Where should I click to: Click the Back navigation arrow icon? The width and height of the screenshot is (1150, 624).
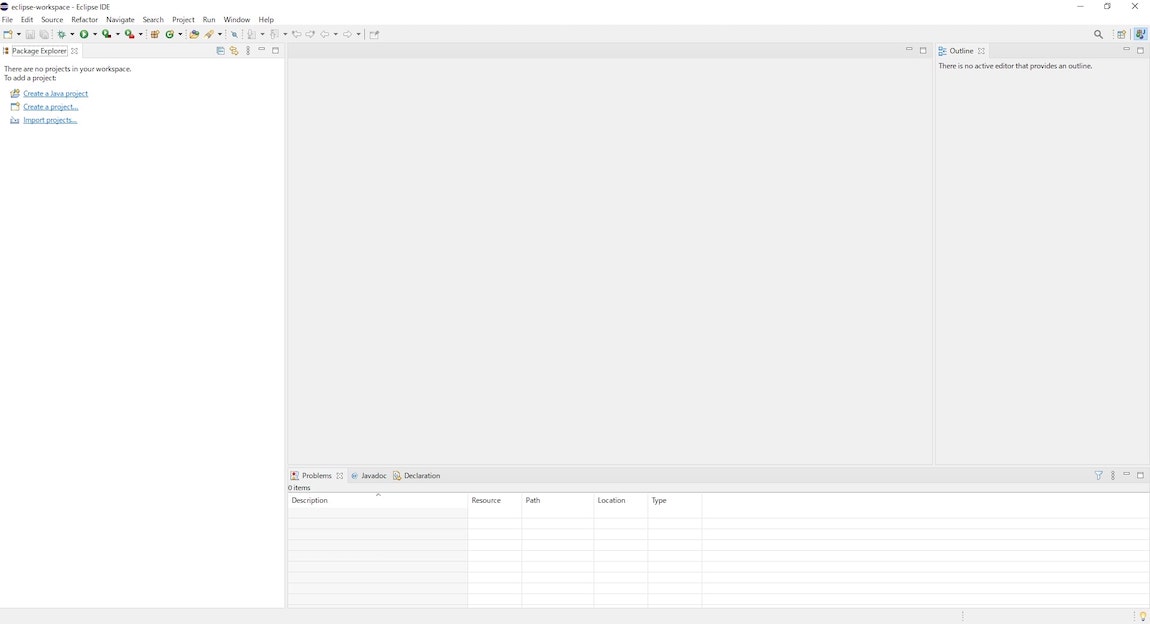pos(325,34)
